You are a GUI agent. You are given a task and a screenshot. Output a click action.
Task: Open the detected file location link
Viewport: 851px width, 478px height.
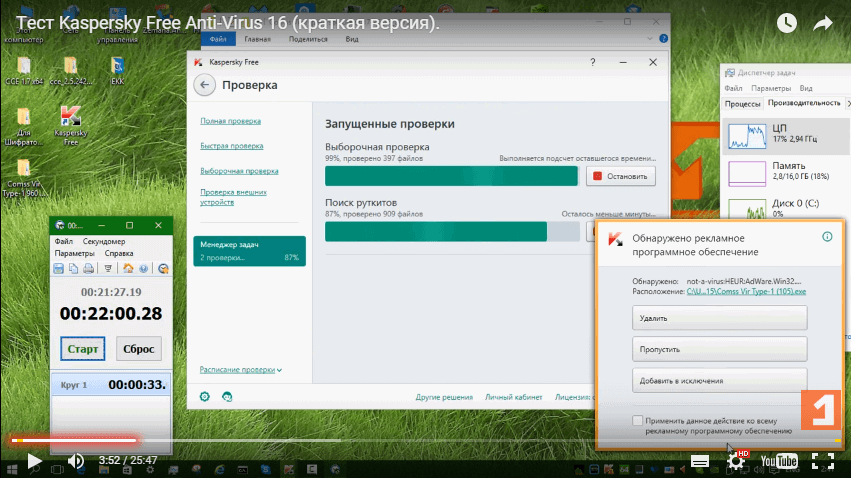(746, 291)
